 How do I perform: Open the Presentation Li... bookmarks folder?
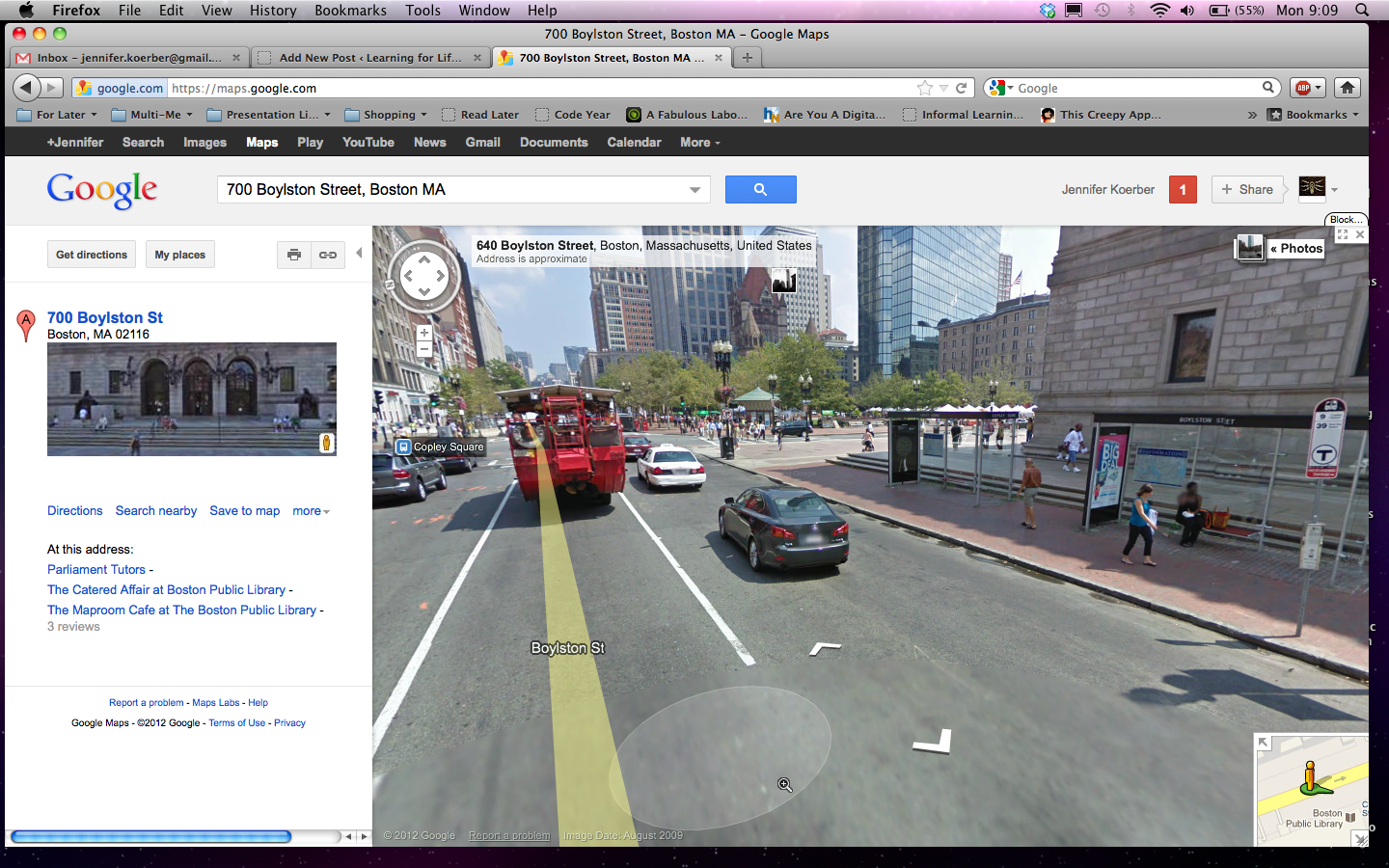[269, 114]
